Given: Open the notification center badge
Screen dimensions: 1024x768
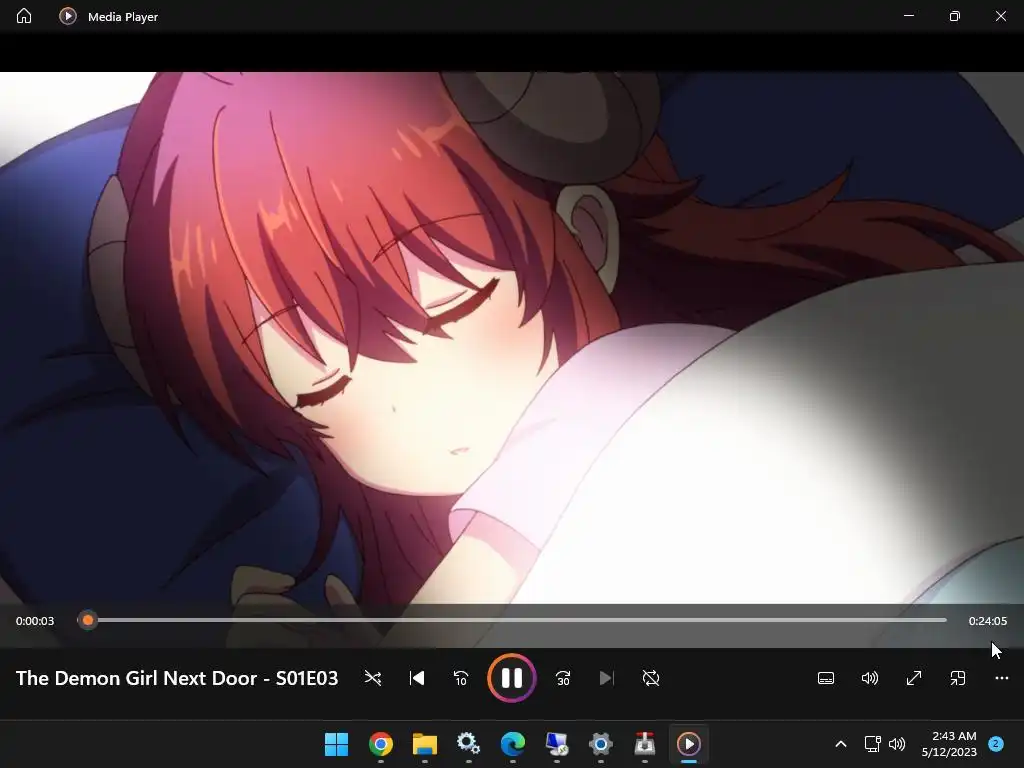Looking at the screenshot, I should pyautogui.click(x=996, y=744).
